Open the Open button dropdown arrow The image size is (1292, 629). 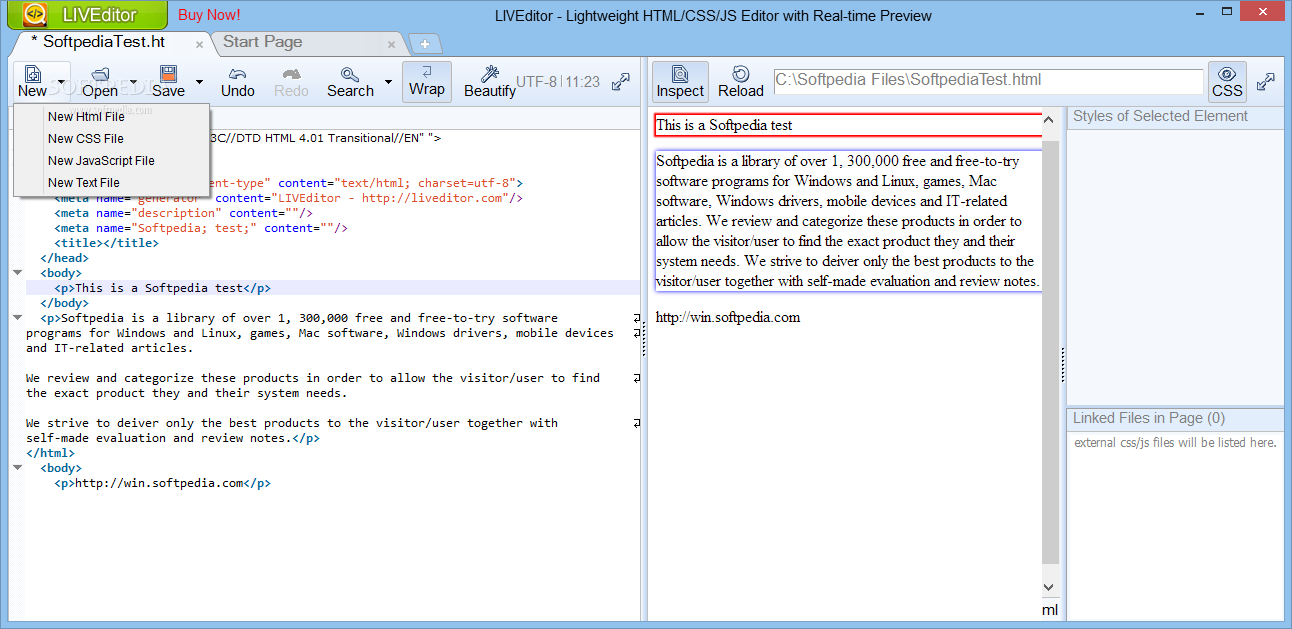click(x=134, y=82)
